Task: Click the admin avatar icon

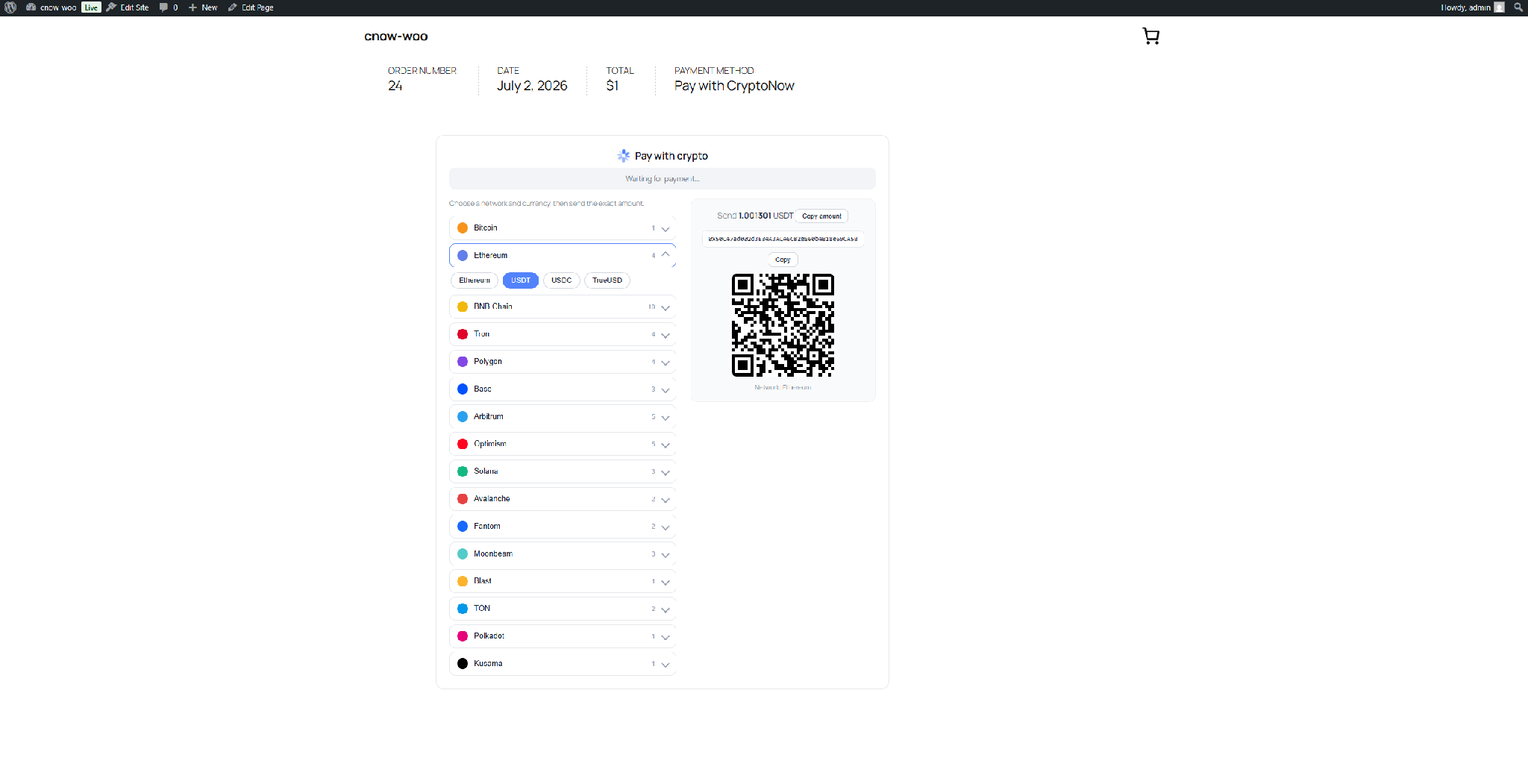Action: [1499, 7]
